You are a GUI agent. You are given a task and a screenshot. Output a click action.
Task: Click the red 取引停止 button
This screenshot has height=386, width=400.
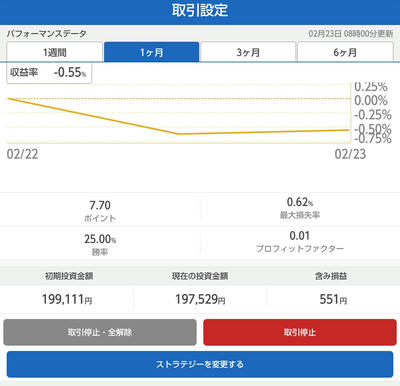300,332
